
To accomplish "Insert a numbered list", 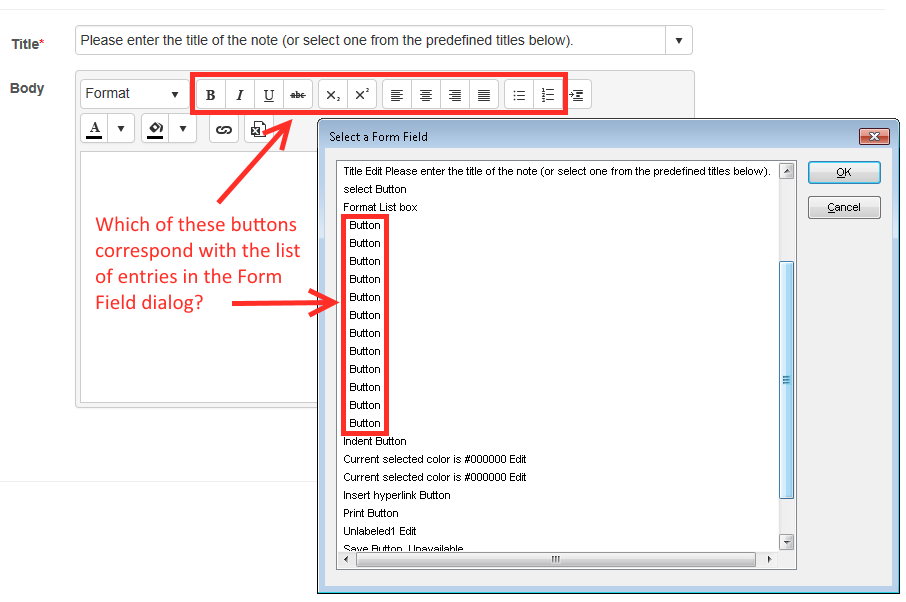I will click(x=547, y=95).
